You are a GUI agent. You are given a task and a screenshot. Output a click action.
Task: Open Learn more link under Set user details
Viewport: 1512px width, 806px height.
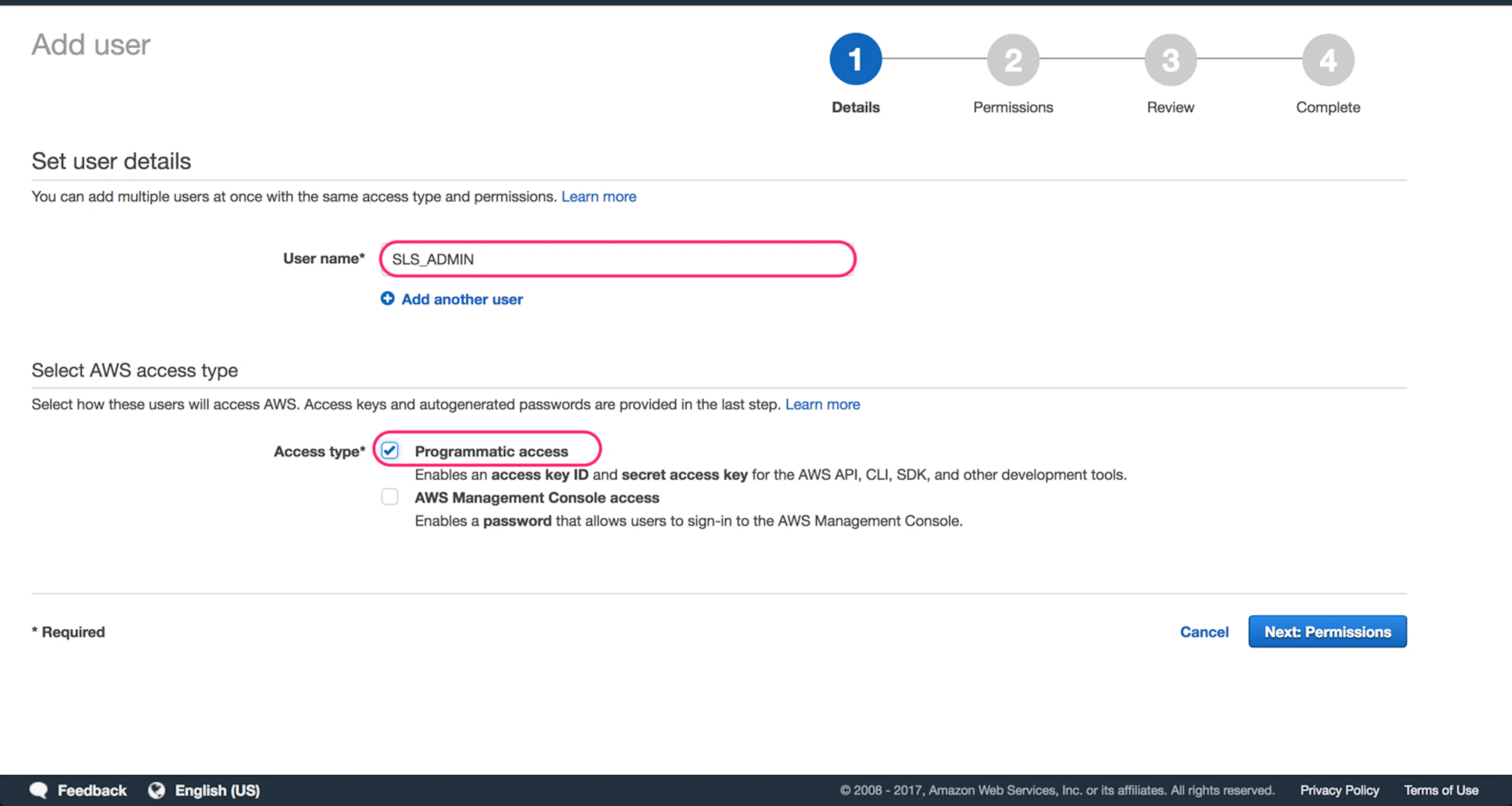tap(598, 196)
